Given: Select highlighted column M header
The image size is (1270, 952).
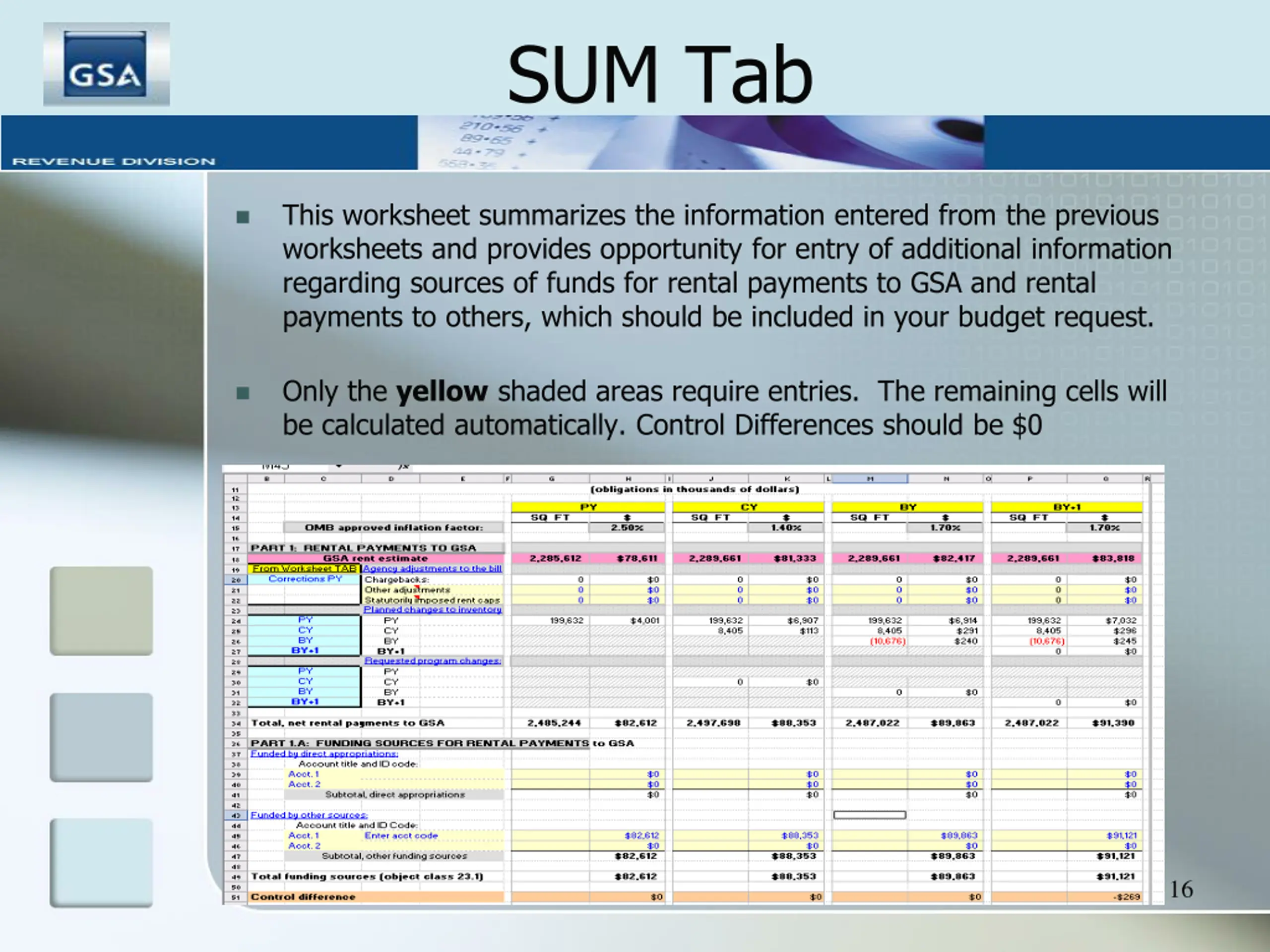Looking at the screenshot, I should click(870, 478).
